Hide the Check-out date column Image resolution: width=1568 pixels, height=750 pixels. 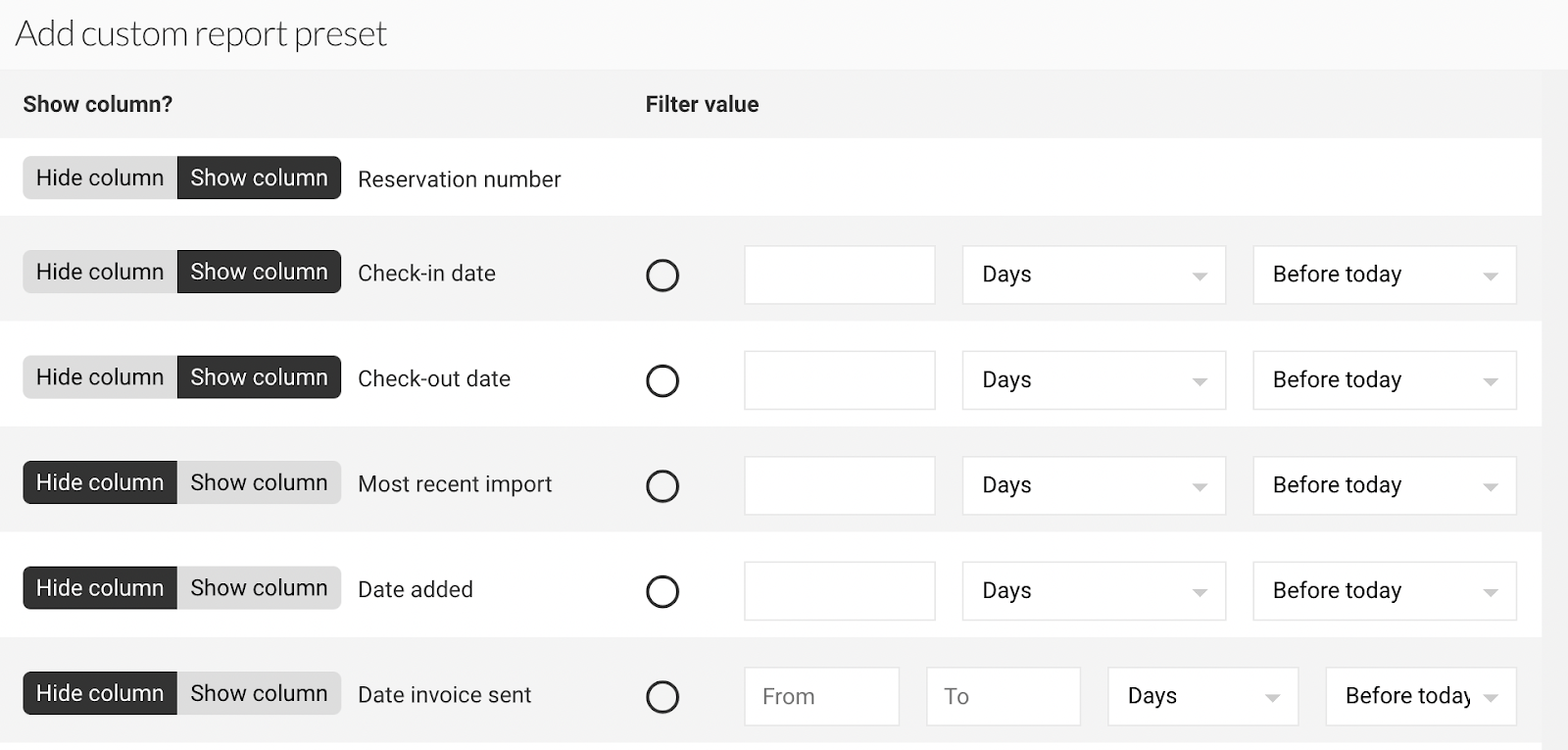tap(100, 377)
